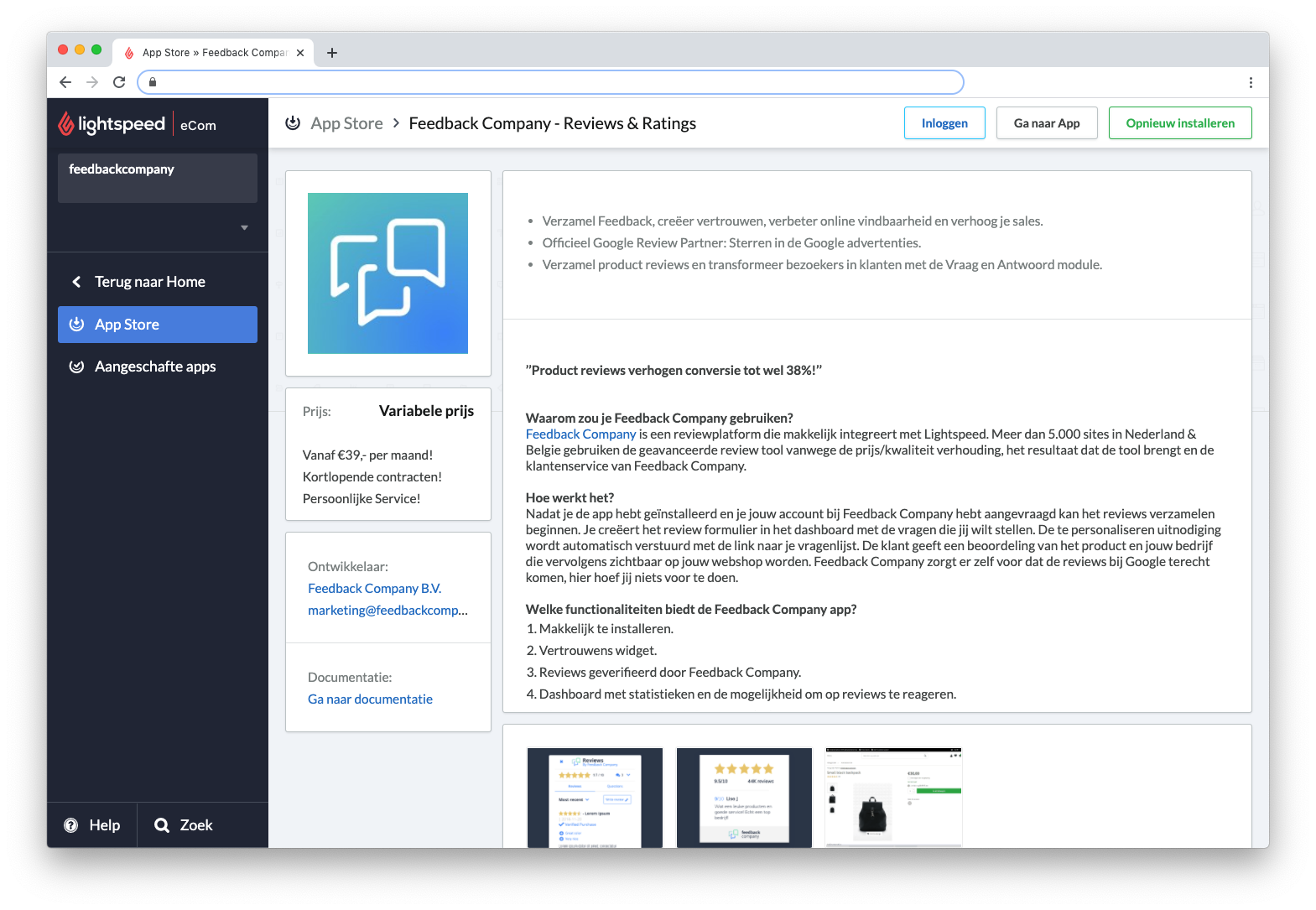Open the first Reviews screenshot thumbnail
The height and width of the screenshot is (910, 1316).
click(595, 798)
